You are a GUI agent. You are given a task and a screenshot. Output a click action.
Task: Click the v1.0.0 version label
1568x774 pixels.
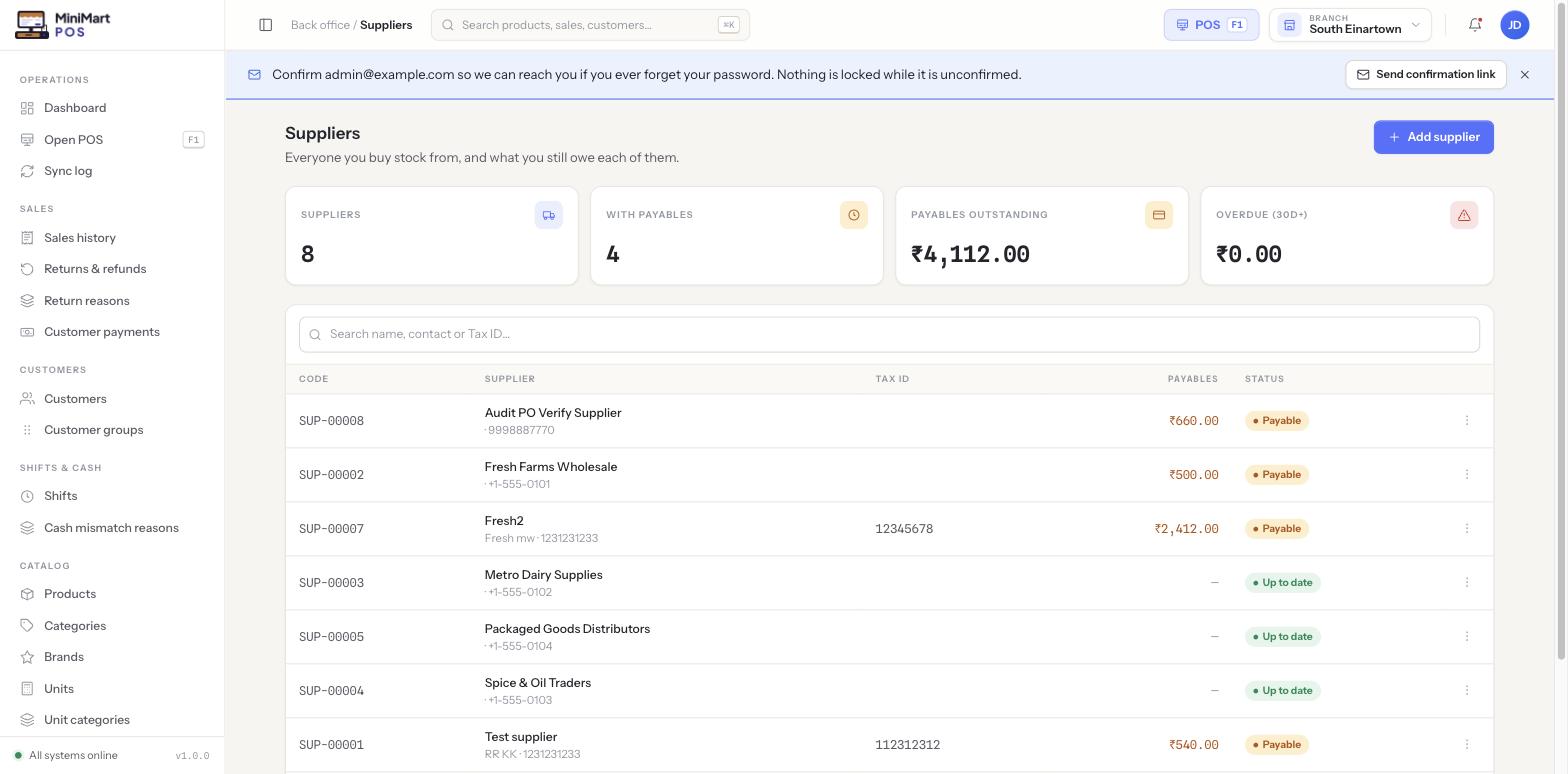[192, 756]
